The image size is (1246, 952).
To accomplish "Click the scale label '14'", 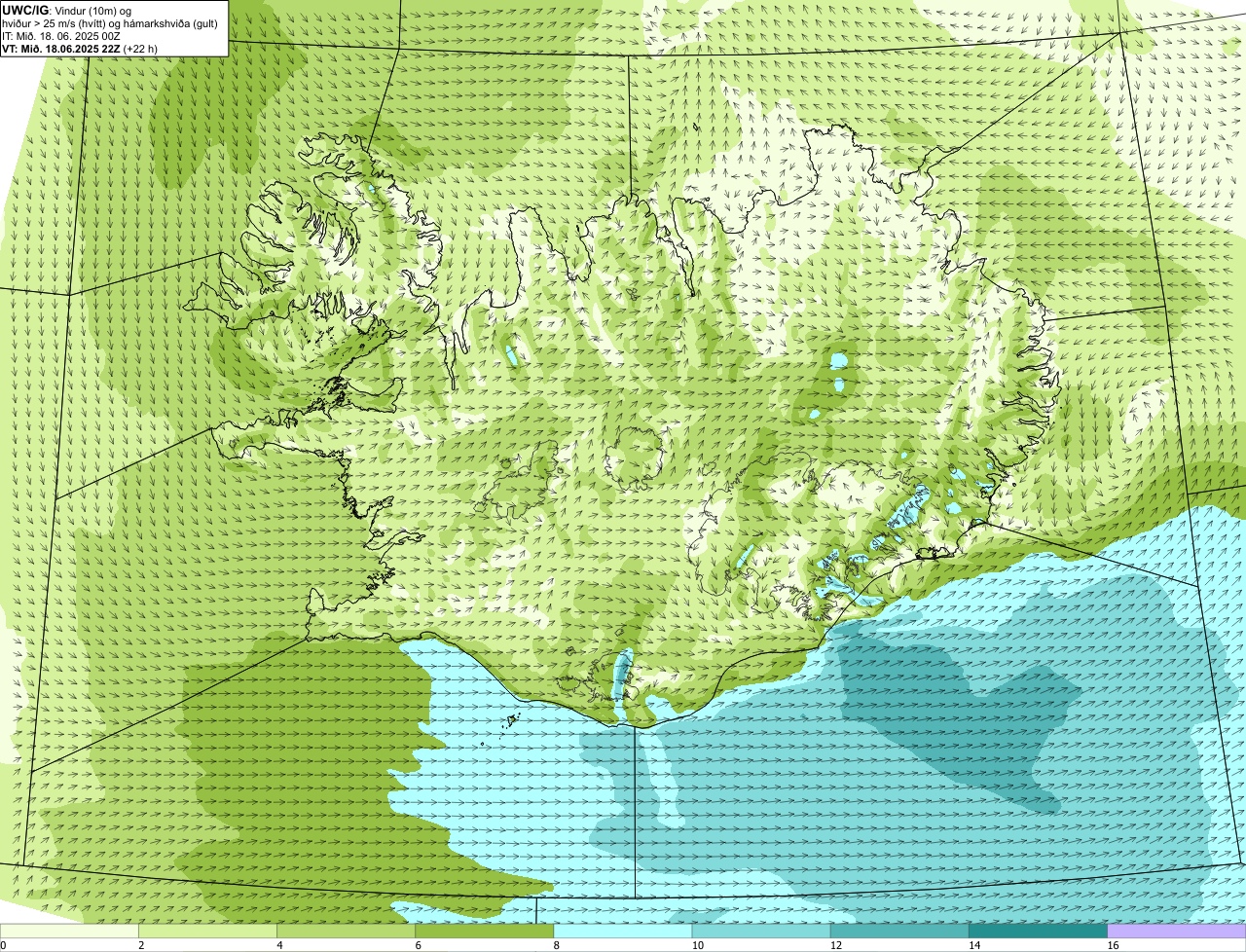I will click(x=973, y=945).
